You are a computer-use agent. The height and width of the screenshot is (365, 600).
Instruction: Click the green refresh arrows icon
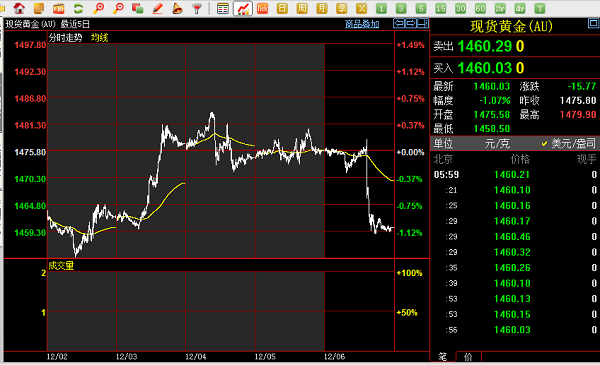(78, 8)
